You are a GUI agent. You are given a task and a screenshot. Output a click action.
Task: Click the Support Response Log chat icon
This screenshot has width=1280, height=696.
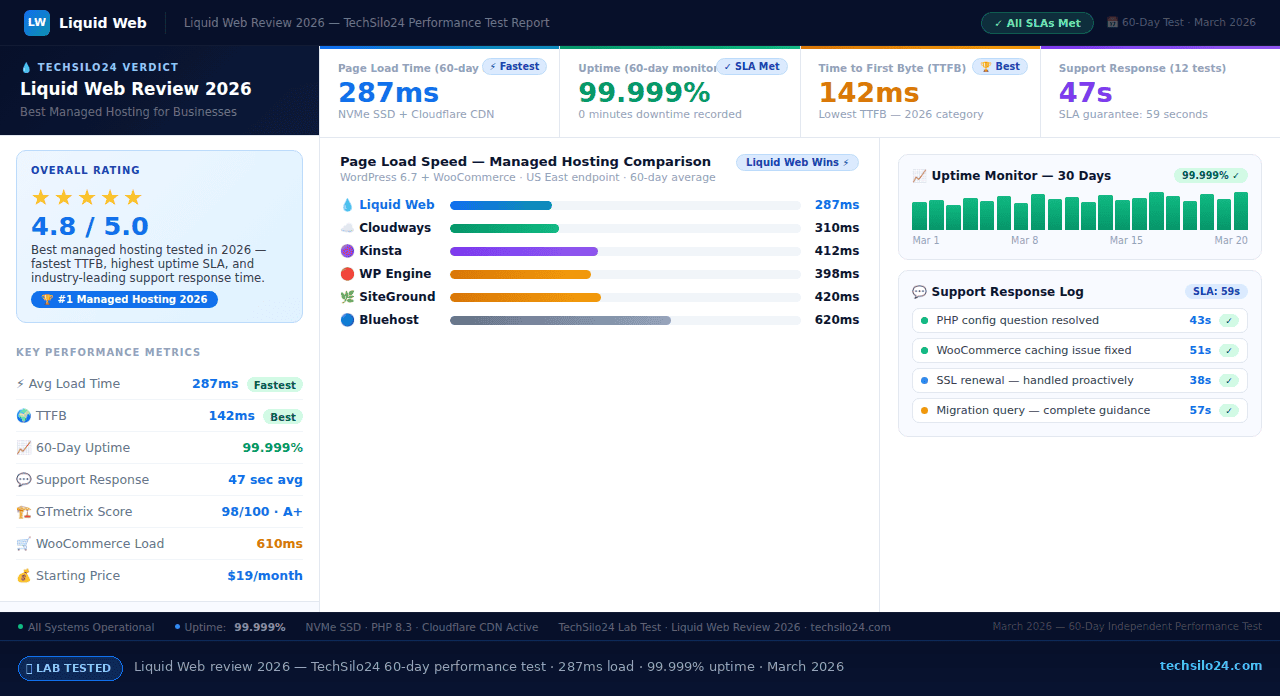(919, 292)
